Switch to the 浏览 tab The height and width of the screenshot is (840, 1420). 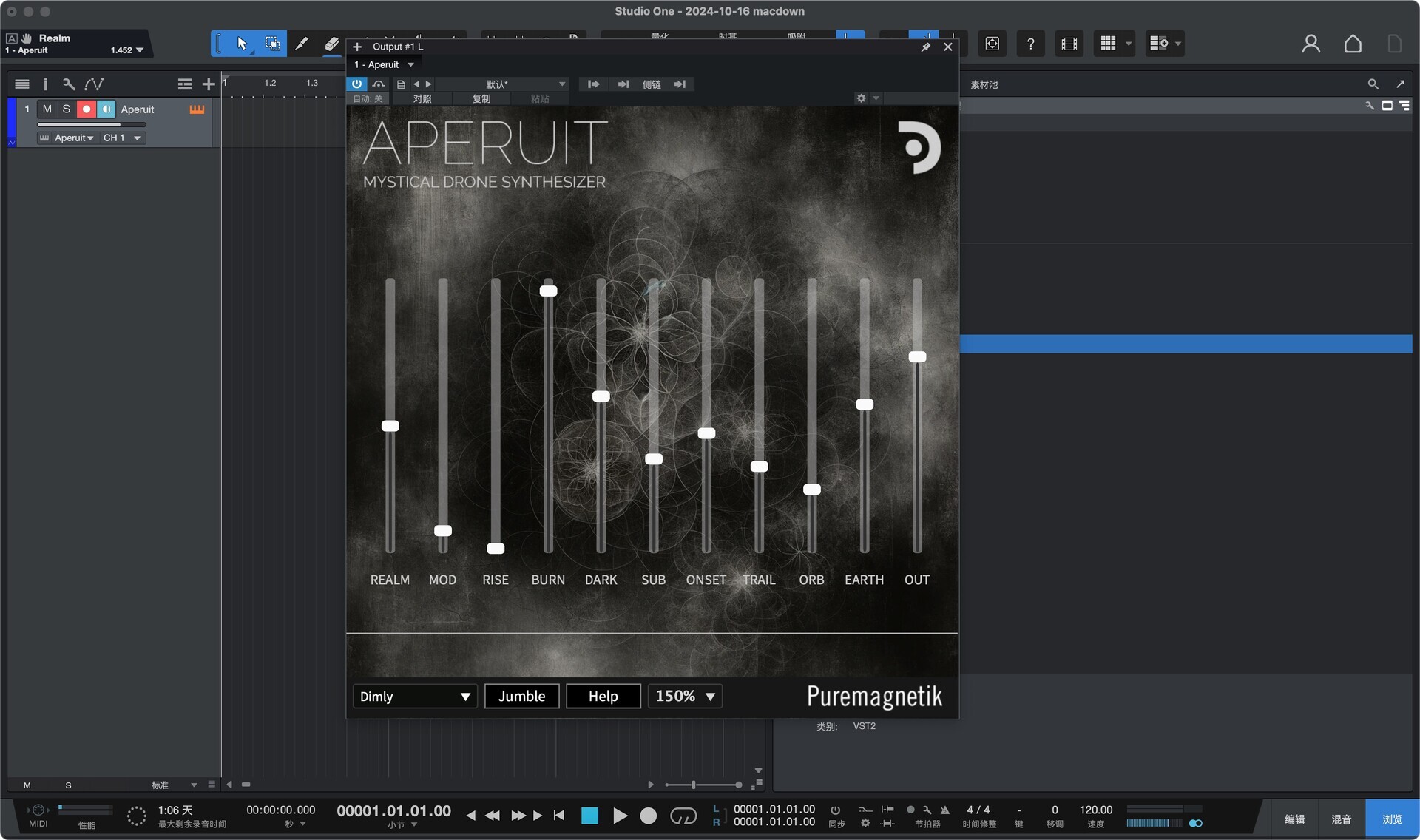(x=1392, y=819)
